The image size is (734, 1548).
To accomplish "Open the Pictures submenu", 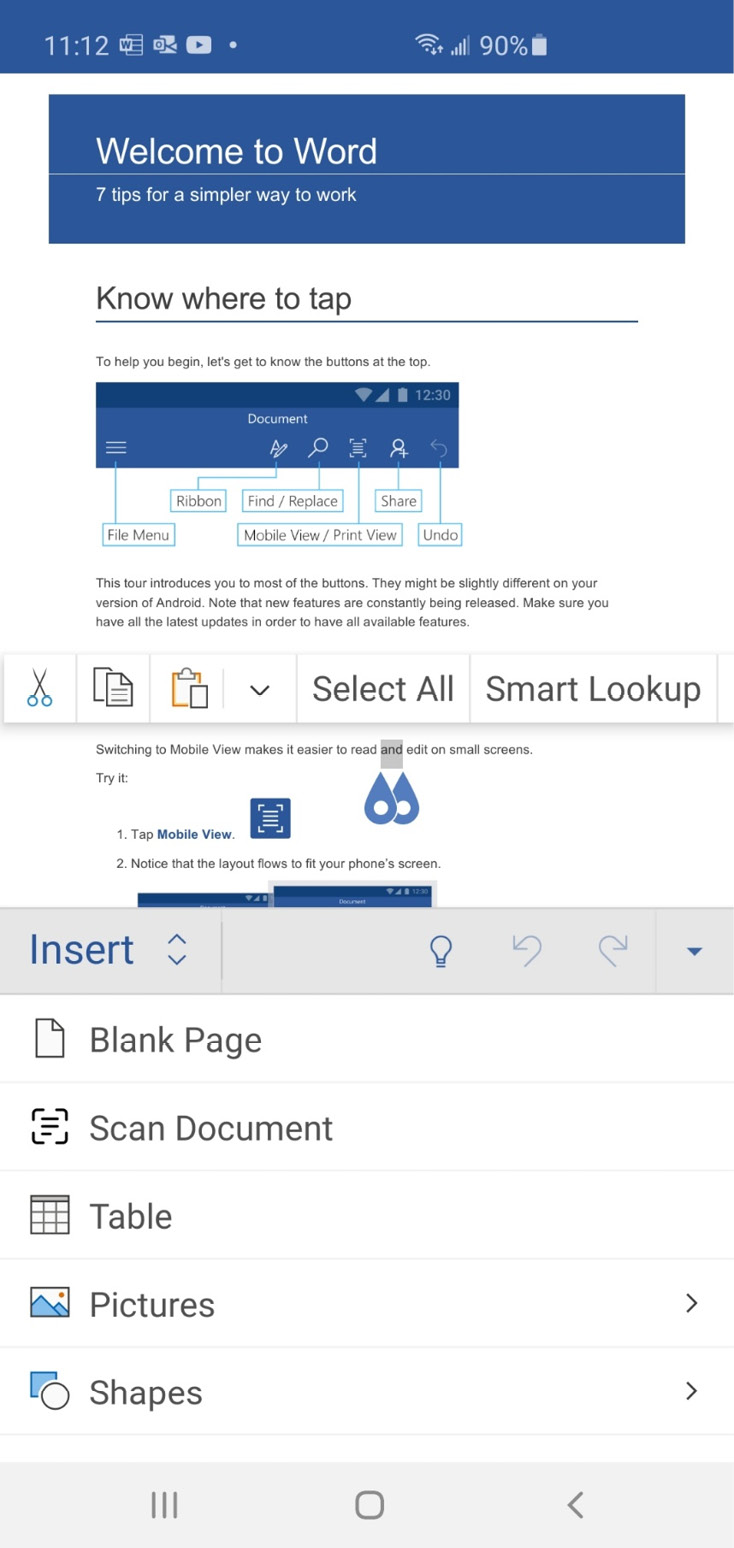I will coord(367,1303).
